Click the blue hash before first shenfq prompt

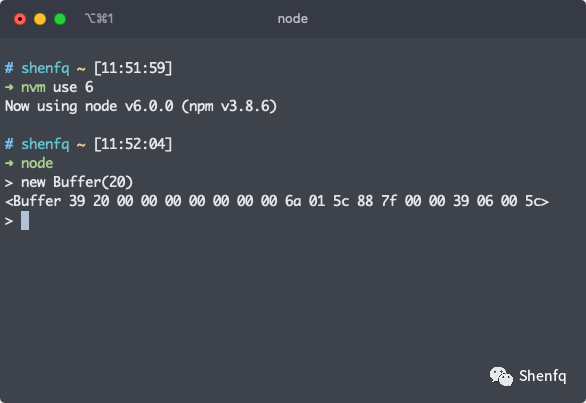[9, 68]
